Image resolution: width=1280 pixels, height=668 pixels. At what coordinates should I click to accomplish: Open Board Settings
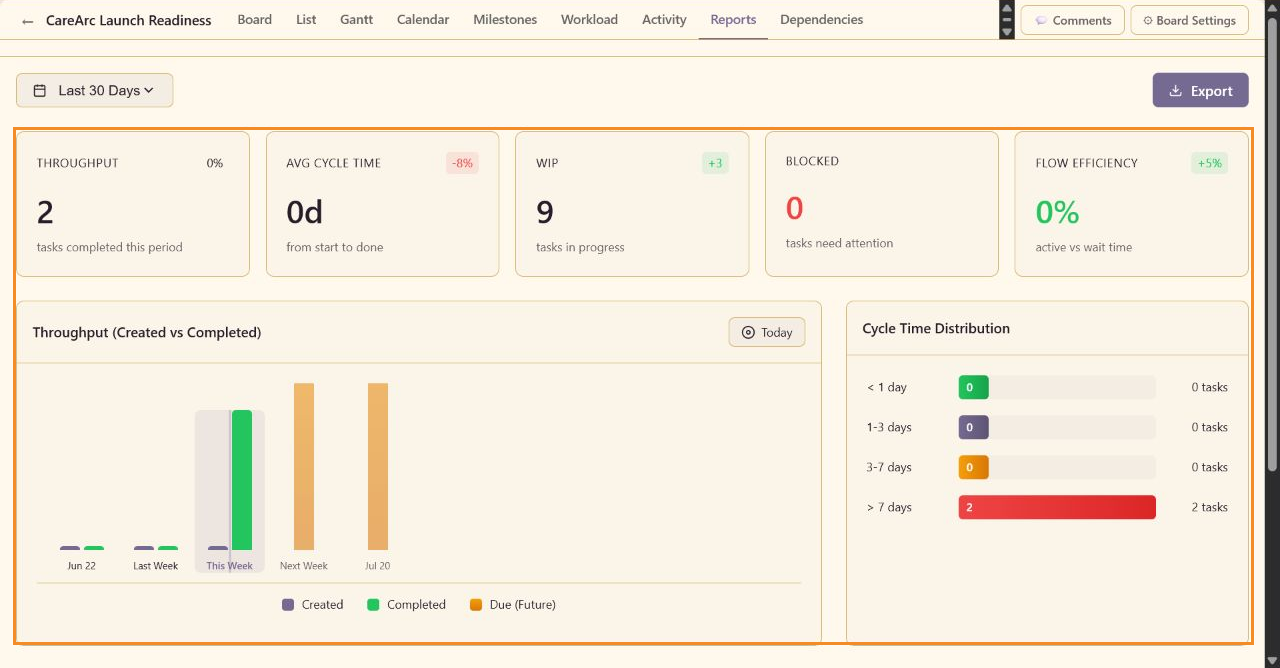tap(1189, 20)
